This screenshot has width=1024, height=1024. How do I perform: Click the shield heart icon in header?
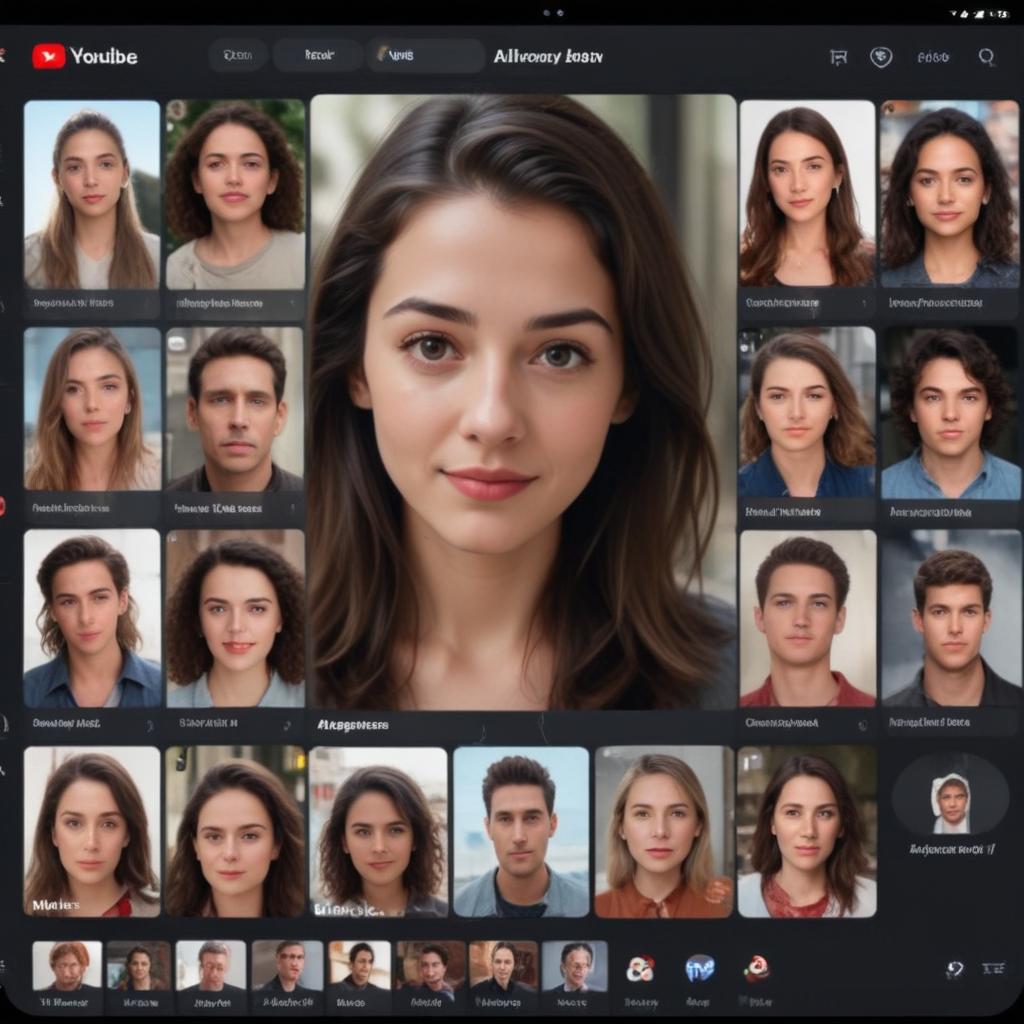tap(881, 57)
